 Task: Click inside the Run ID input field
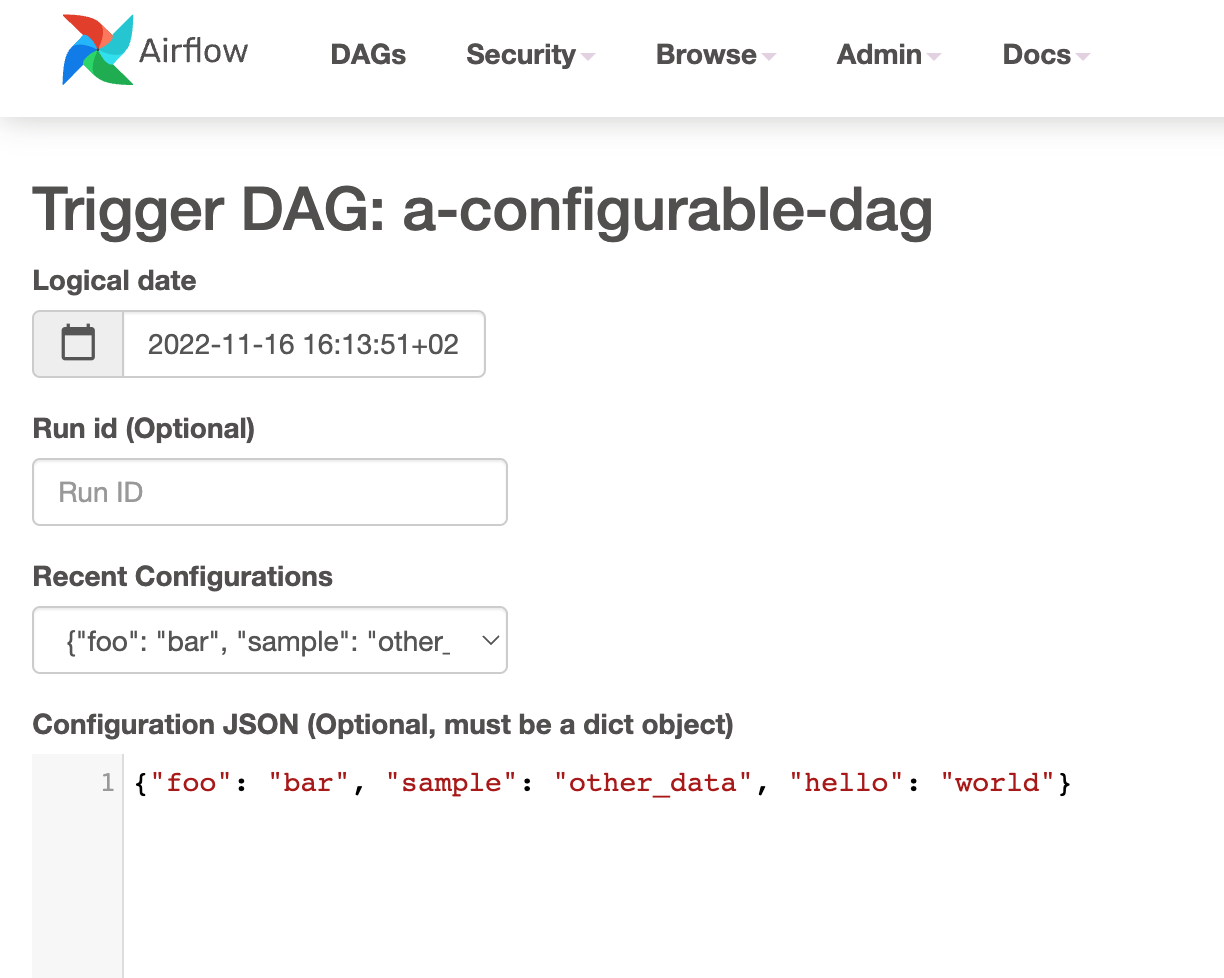click(270, 492)
